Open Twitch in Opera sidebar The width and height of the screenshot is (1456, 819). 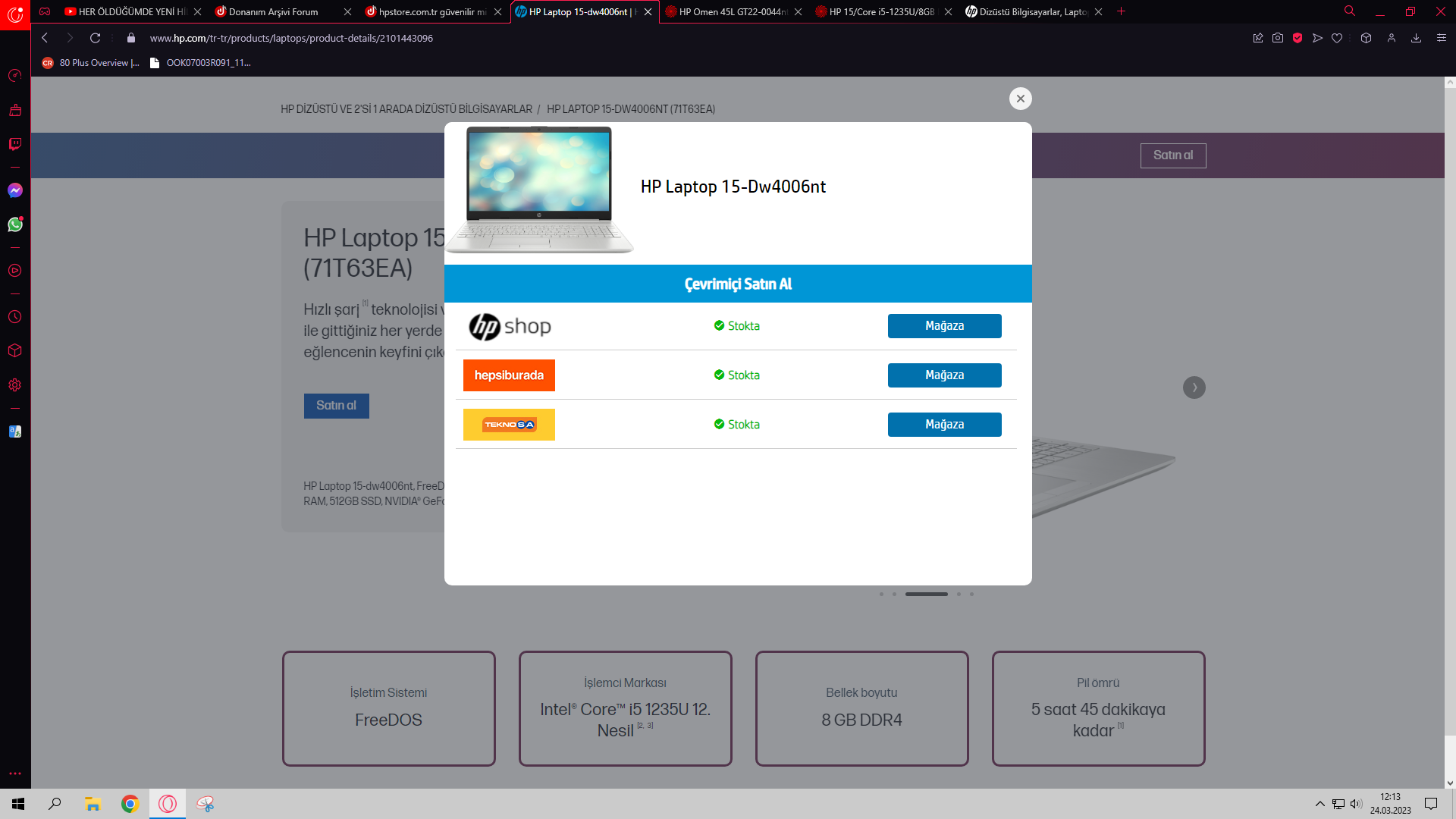click(15, 144)
